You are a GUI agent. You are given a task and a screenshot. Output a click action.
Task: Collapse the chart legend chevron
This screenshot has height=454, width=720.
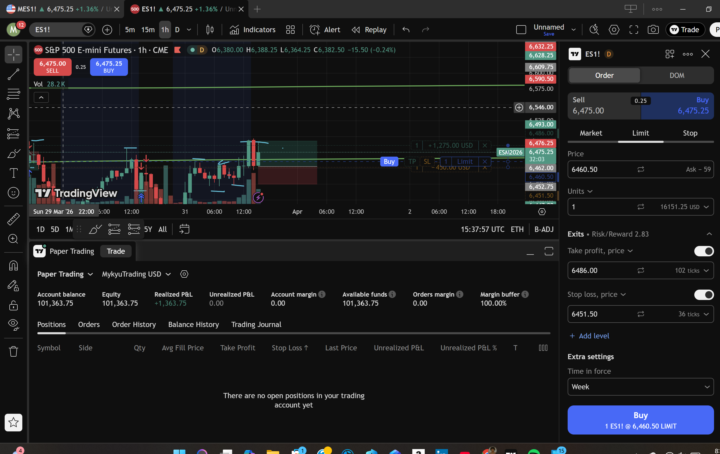(41, 97)
